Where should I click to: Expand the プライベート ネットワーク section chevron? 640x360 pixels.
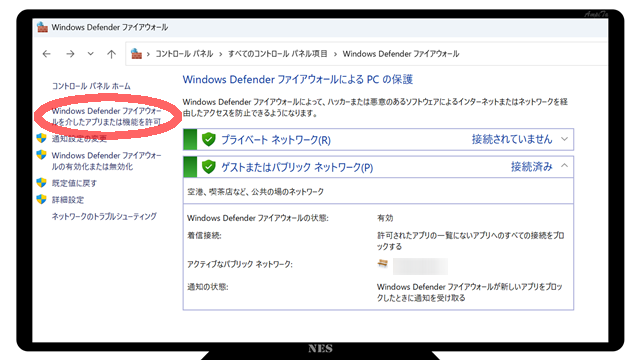(564, 139)
